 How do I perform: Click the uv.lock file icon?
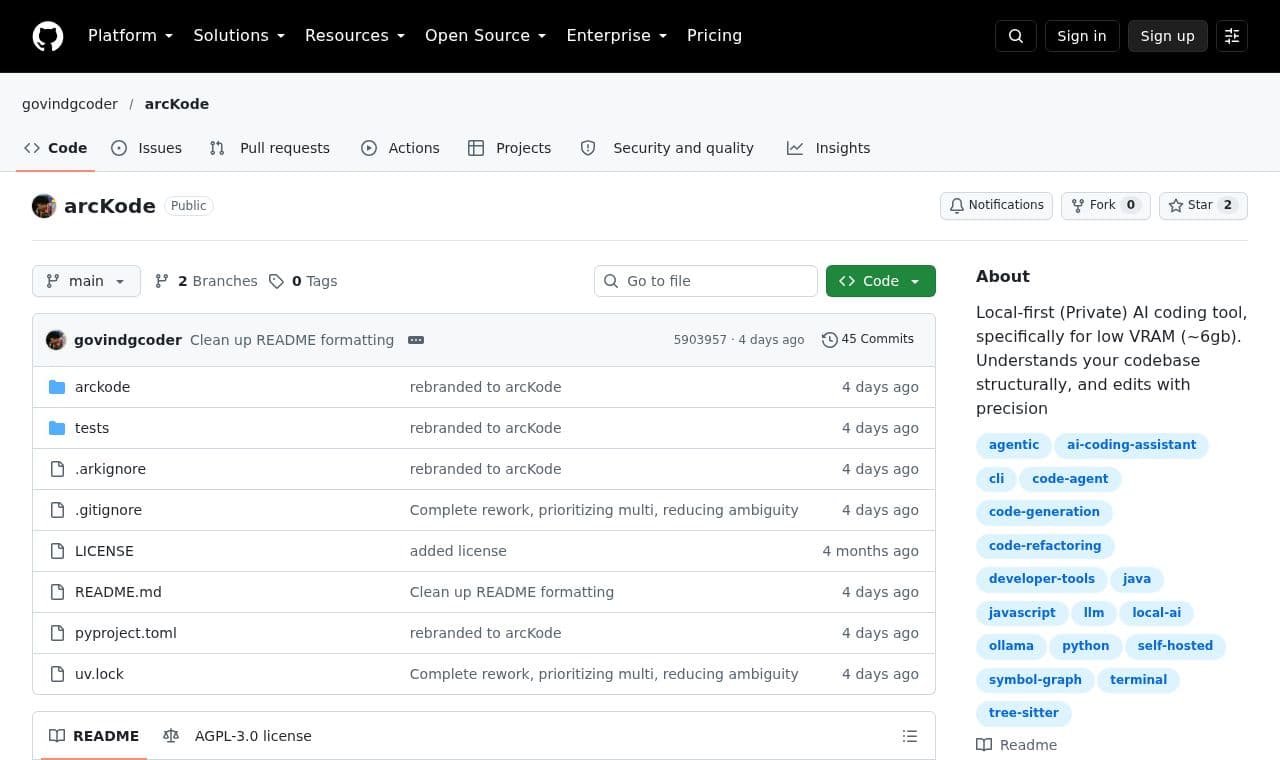pos(57,674)
